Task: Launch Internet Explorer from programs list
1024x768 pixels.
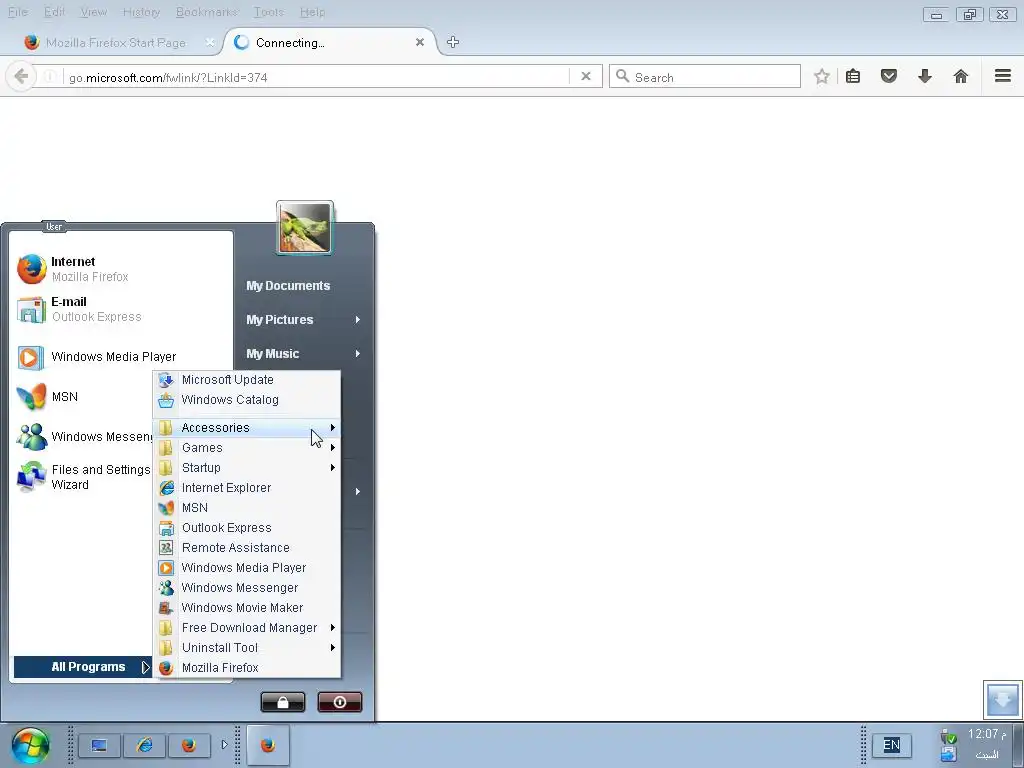Action: [247, 488]
